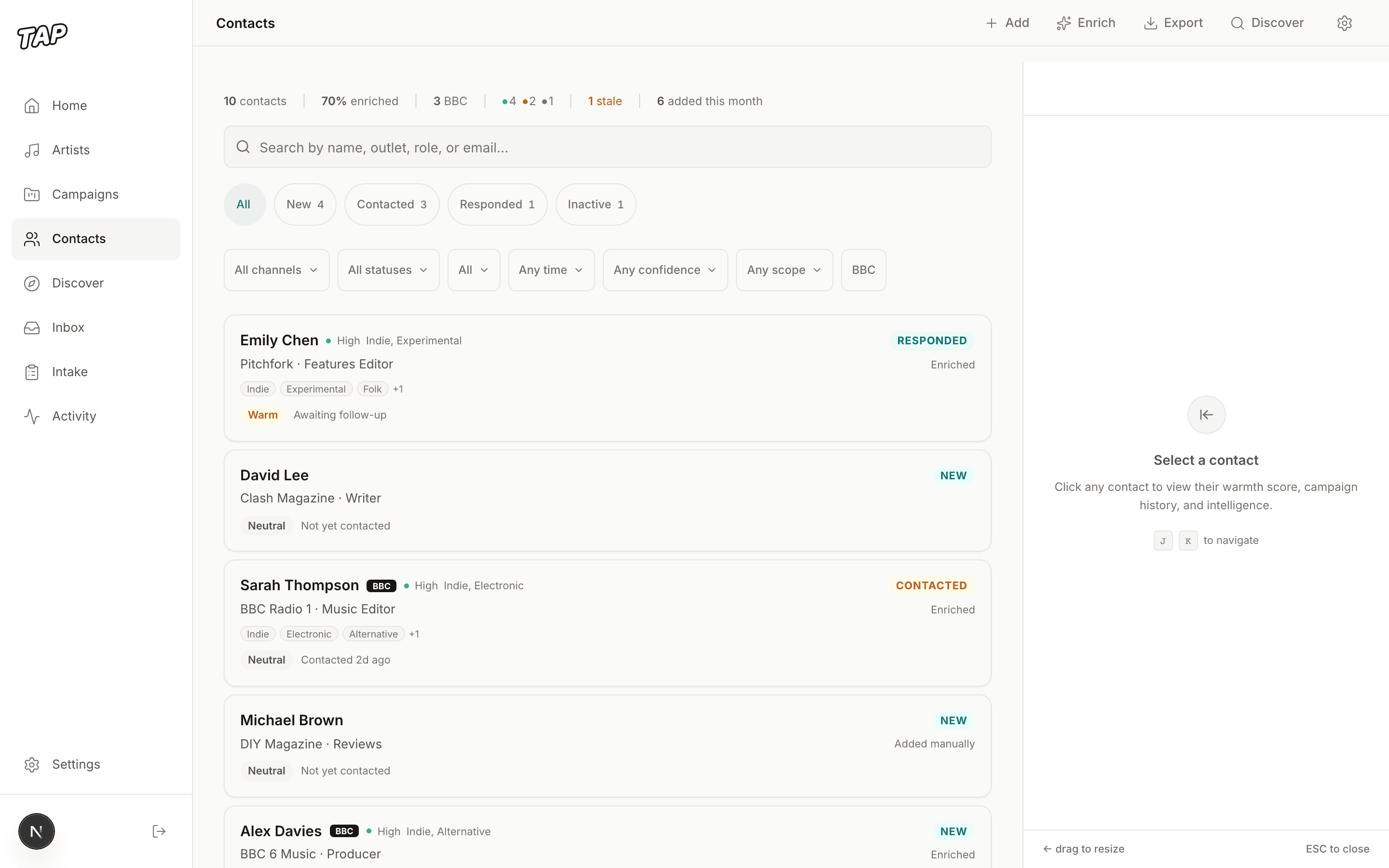
Task: Toggle the BBC filter chip
Action: pos(863,269)
